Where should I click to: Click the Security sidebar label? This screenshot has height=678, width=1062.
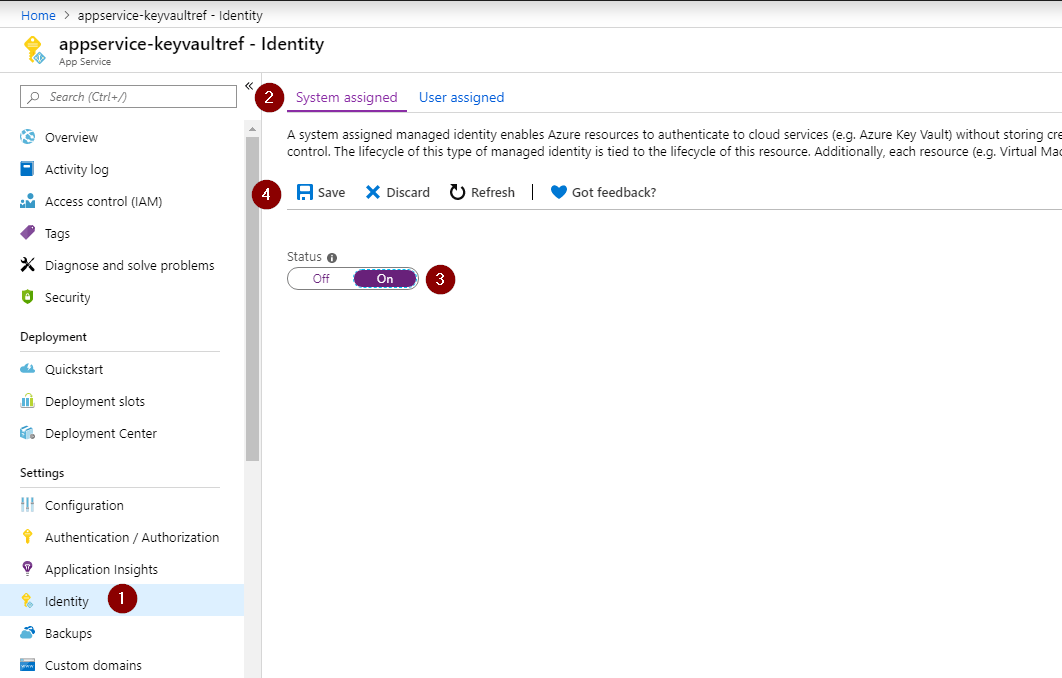(68, 297)
